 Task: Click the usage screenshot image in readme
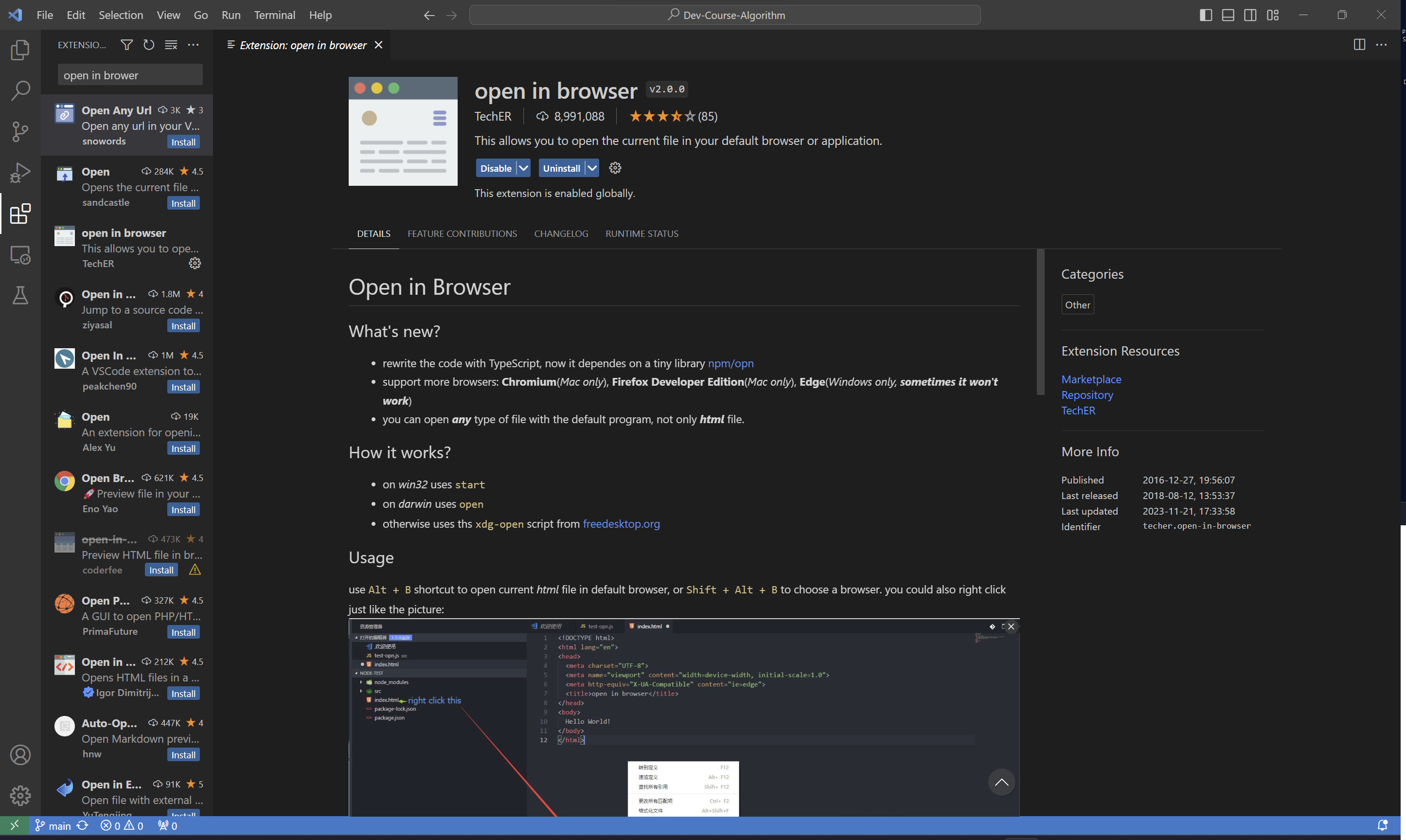(683, 717)
